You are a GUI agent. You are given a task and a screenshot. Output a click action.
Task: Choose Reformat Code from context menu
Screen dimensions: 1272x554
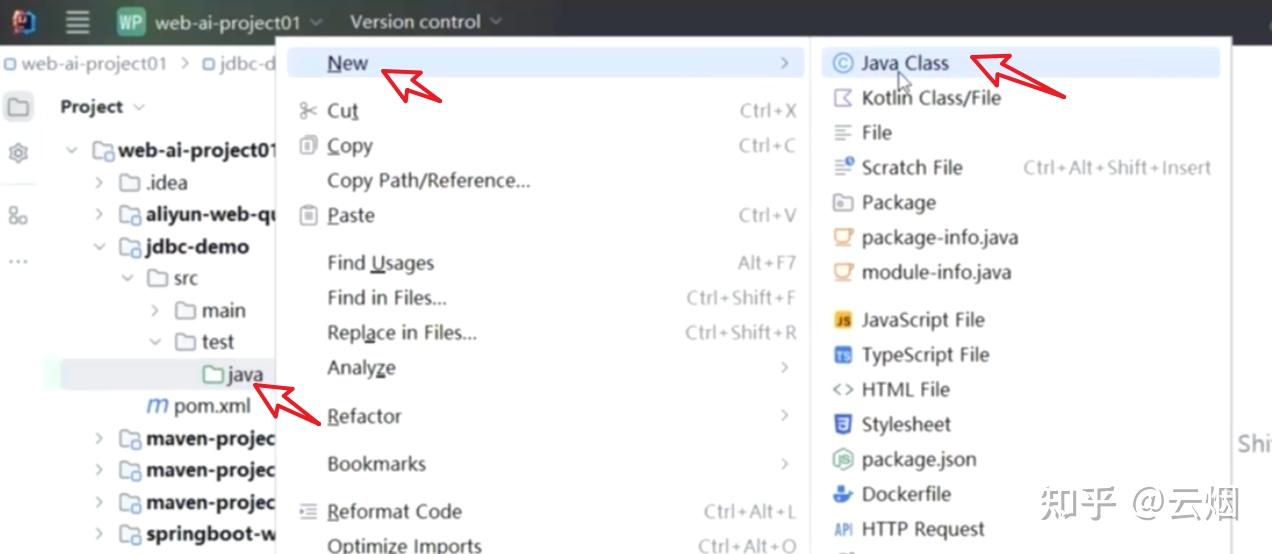click(x=394, y=511)
